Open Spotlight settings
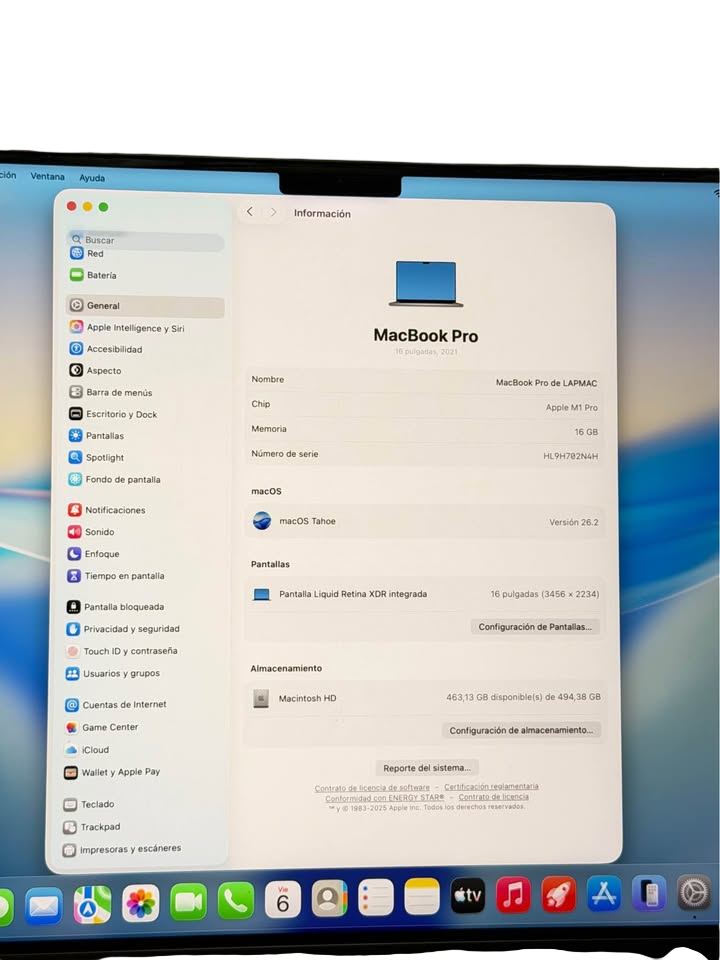The width and height of the screenshot is (720, 960). point(96,457)
